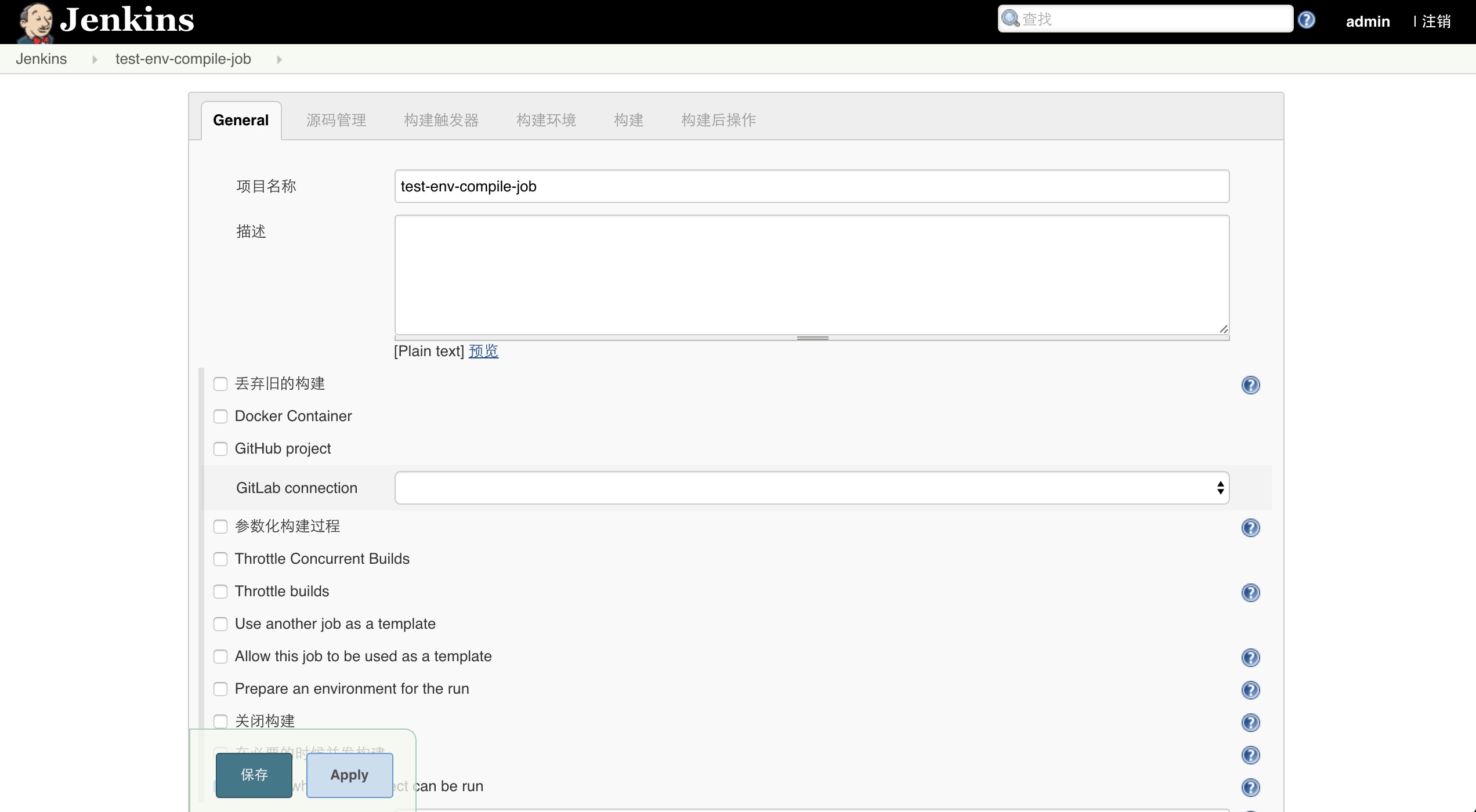Image resolution: width=1476 pixels, height=812 pixels.
Task: Click the help icon next to 丢弃旧的构建
Action: (x=1250, y=385)
